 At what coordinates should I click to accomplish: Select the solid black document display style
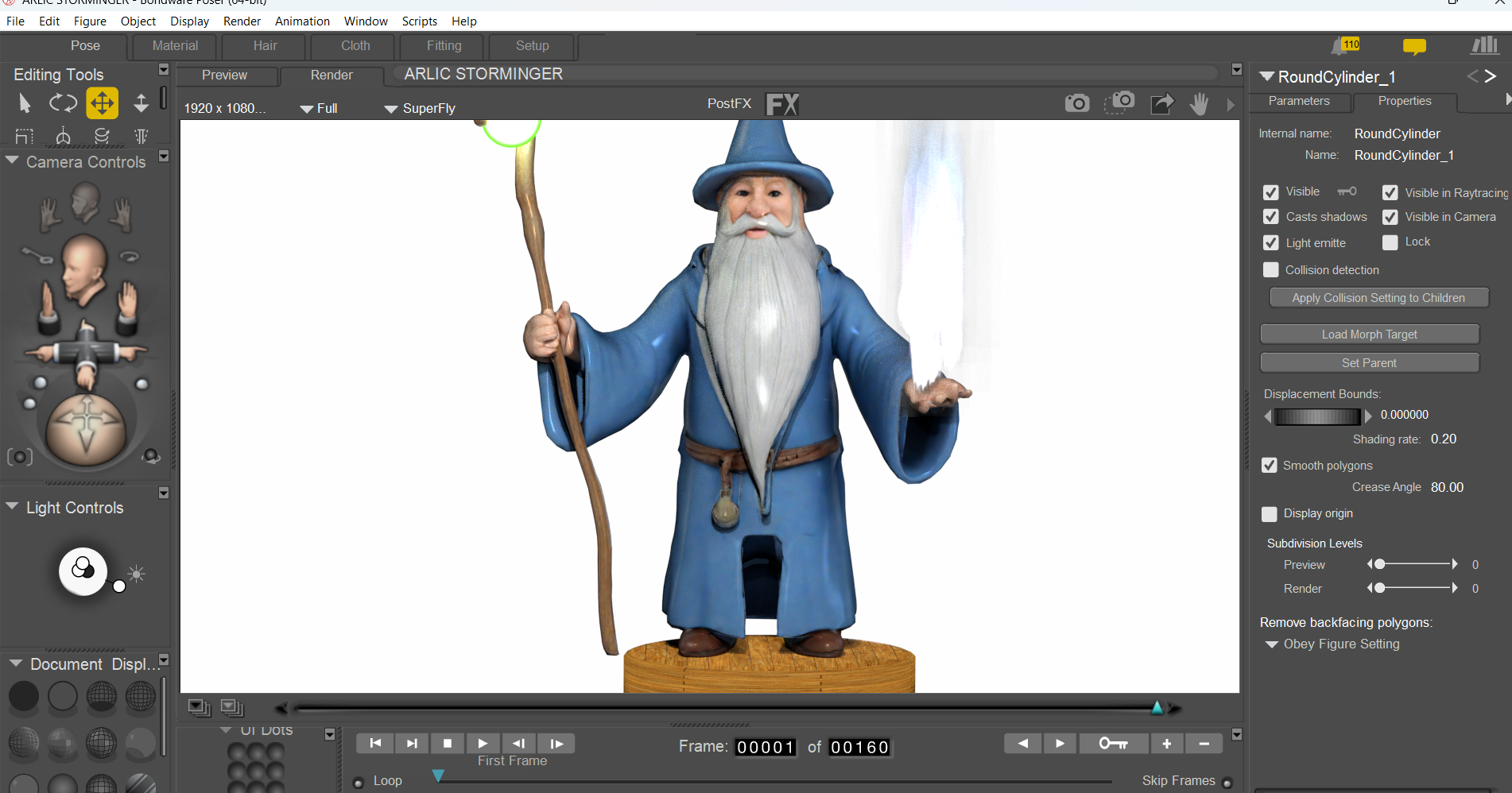(x=24, y=696)
